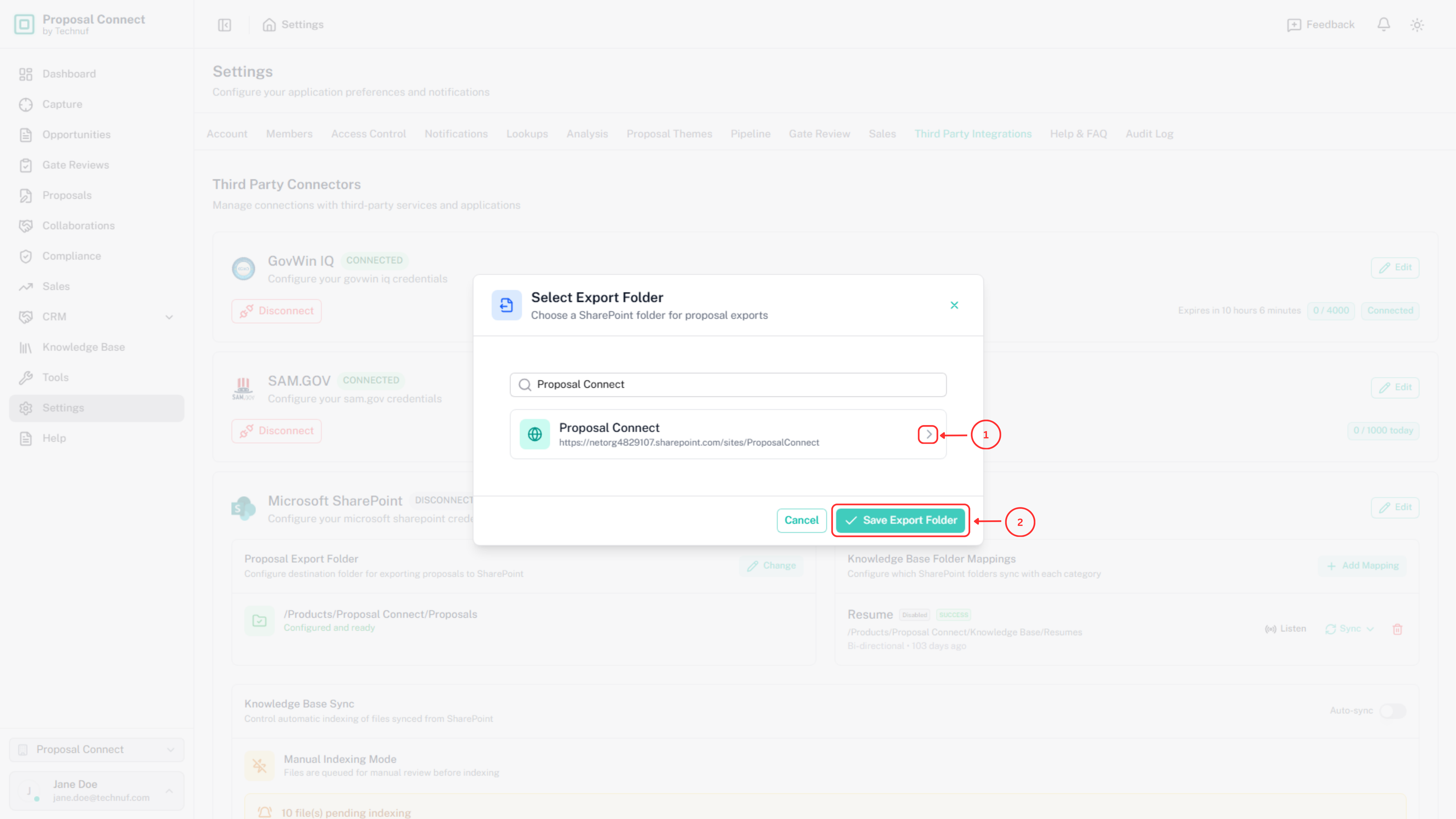Image resolution: width=1456 pixels, height=819 pixels.
Task: Open the Sync dropdown for Resume
Action: (1349, 629)
